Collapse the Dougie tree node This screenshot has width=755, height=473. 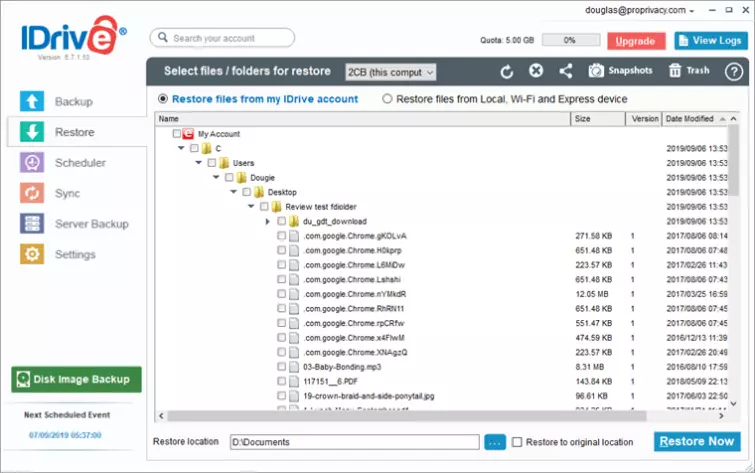216,177
